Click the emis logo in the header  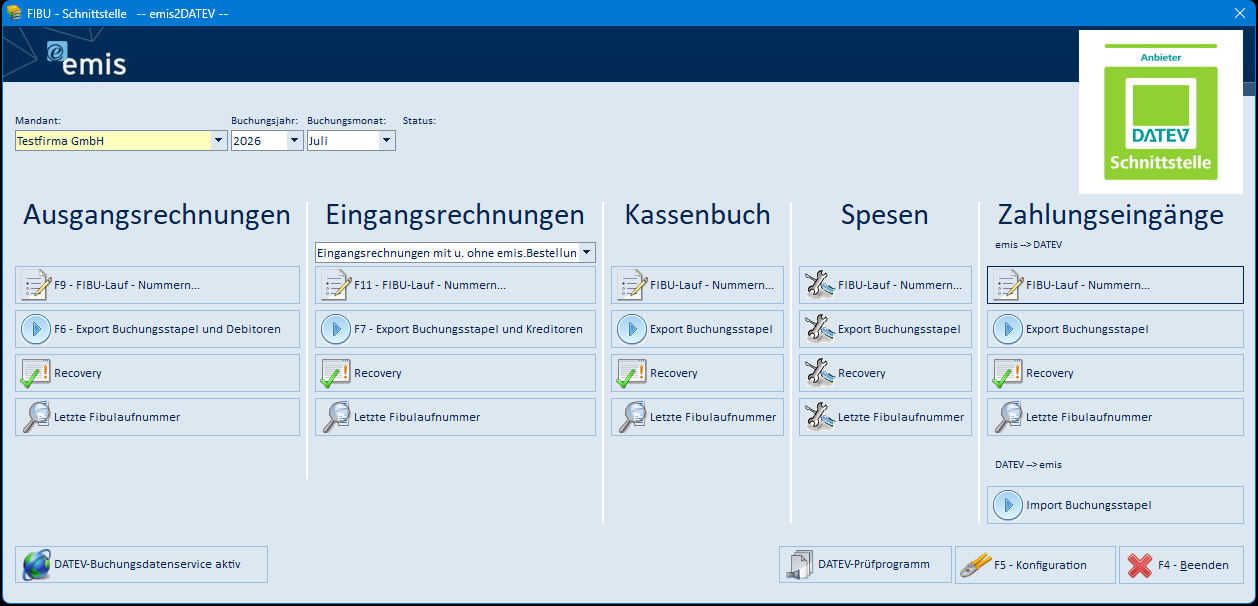pyautogui.click(x=86, y=58)
